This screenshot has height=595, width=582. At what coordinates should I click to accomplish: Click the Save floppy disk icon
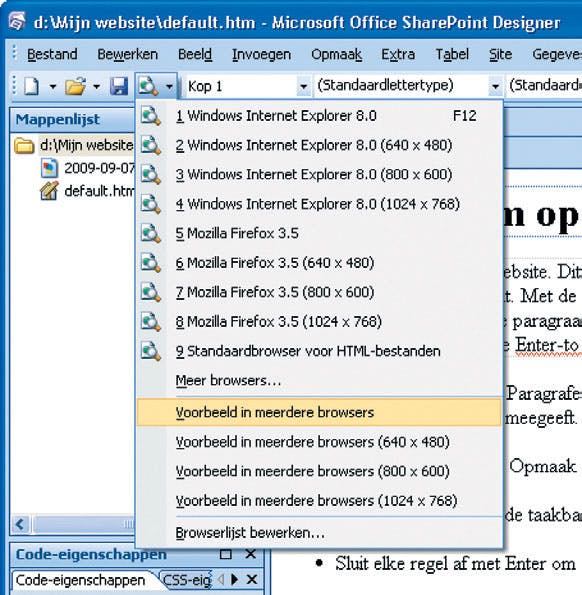point(119,87)
